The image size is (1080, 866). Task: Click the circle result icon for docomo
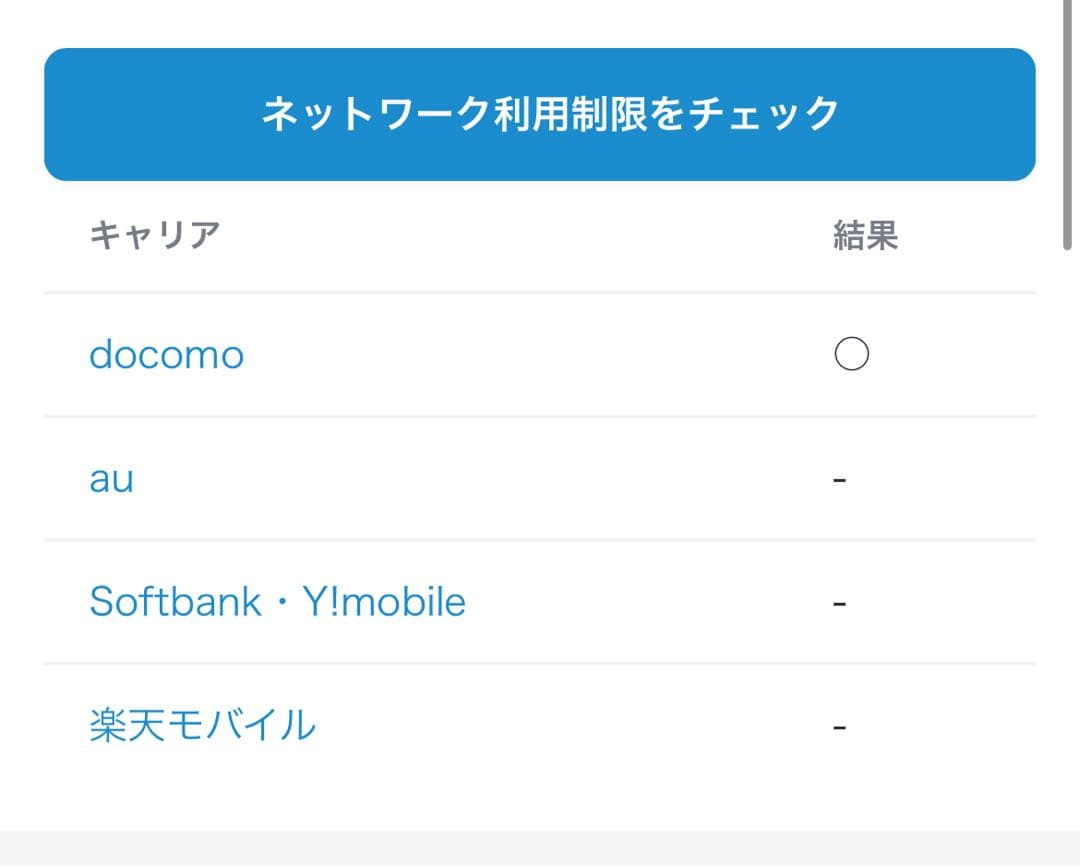[x=851, y=354]
